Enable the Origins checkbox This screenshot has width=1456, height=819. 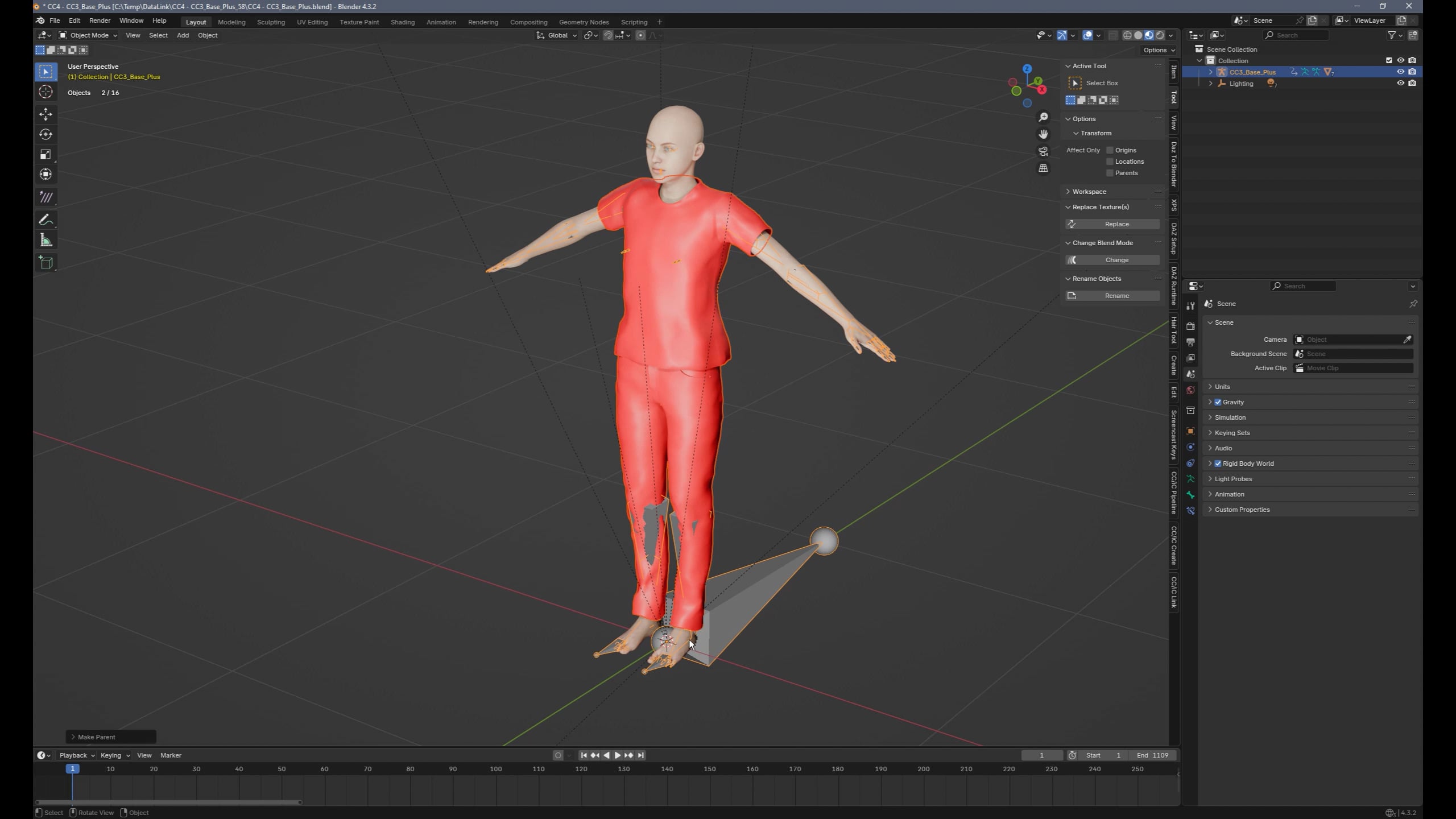(1110, 150)
